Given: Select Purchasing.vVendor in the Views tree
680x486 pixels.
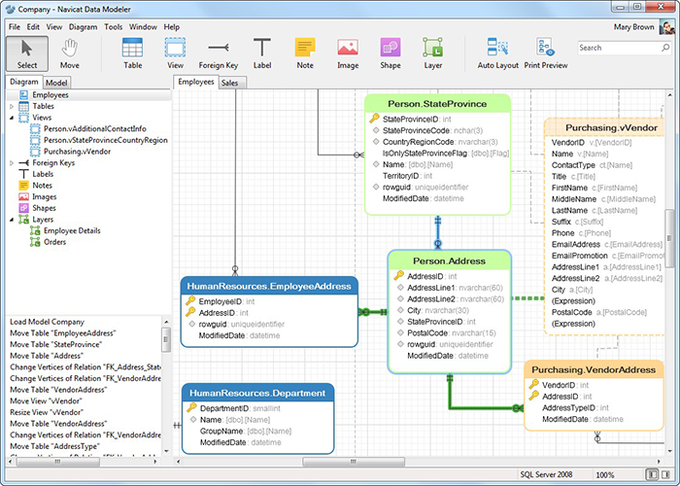Looking at the screenshot, I should [77, 151].
